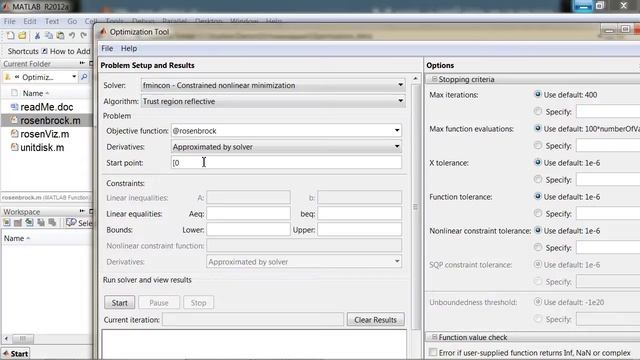This screenshot has height=360, width=640.
Task: Select Use default 1e-6 for X tolerance
Action: [x=538, y=162]
